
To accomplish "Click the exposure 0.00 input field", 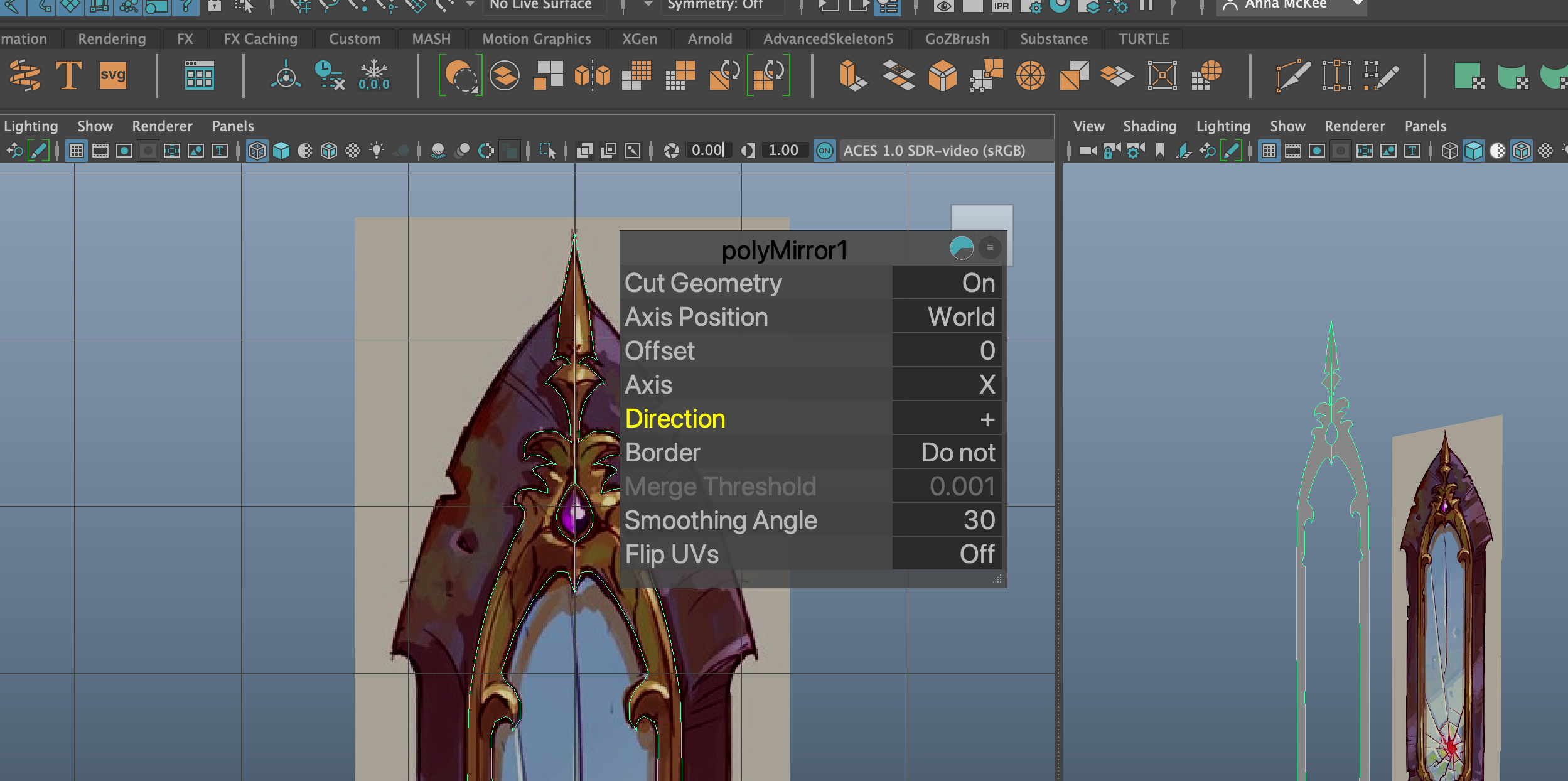I will click(x=707, y=151).
